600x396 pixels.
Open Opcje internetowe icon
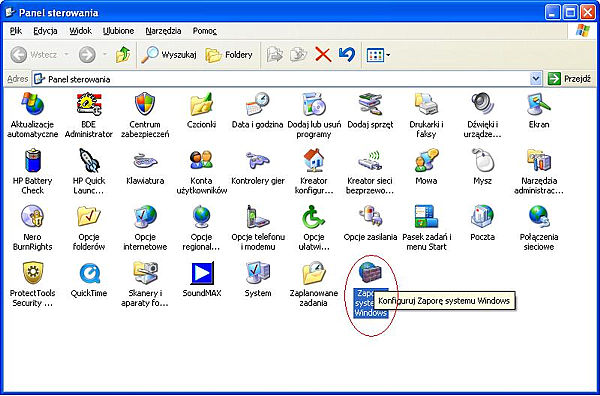pyautogui.click(x=145, y=217)
